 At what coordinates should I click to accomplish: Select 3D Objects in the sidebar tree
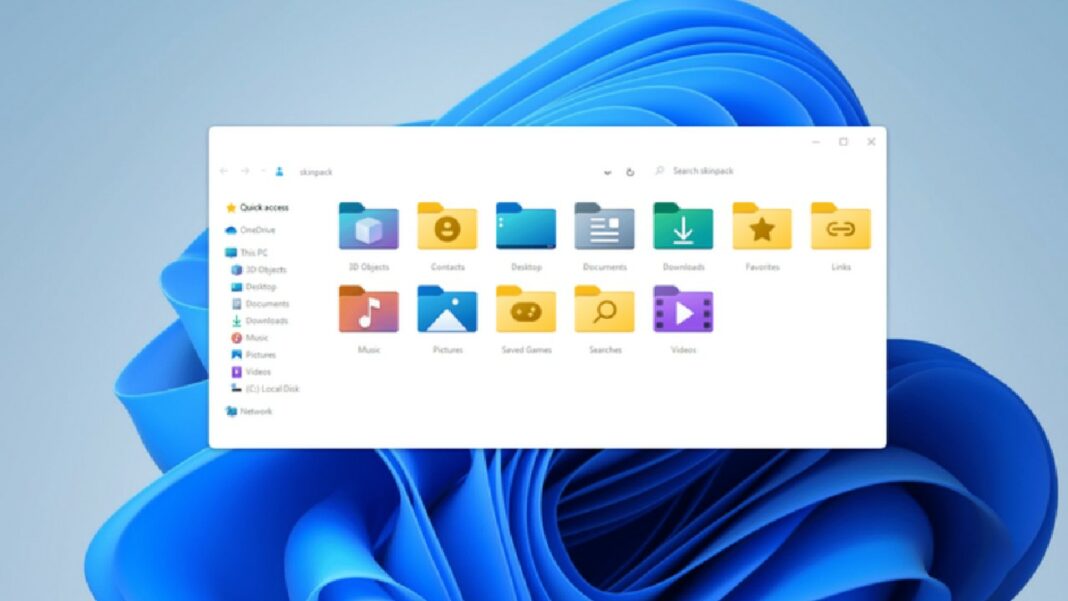pyautogui.click(x=259, y=270)
